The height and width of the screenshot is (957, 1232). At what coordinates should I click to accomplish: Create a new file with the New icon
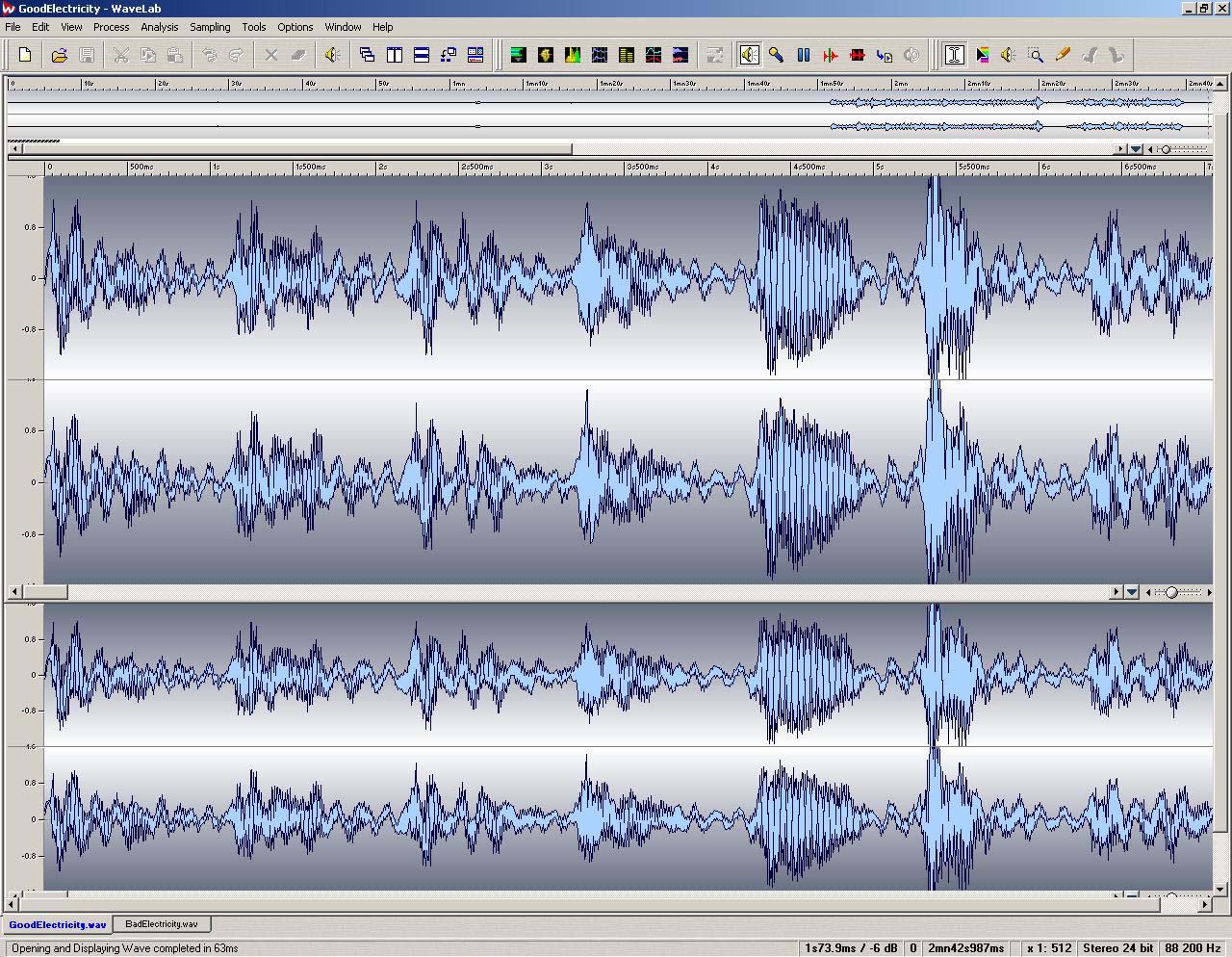(26, 55)
